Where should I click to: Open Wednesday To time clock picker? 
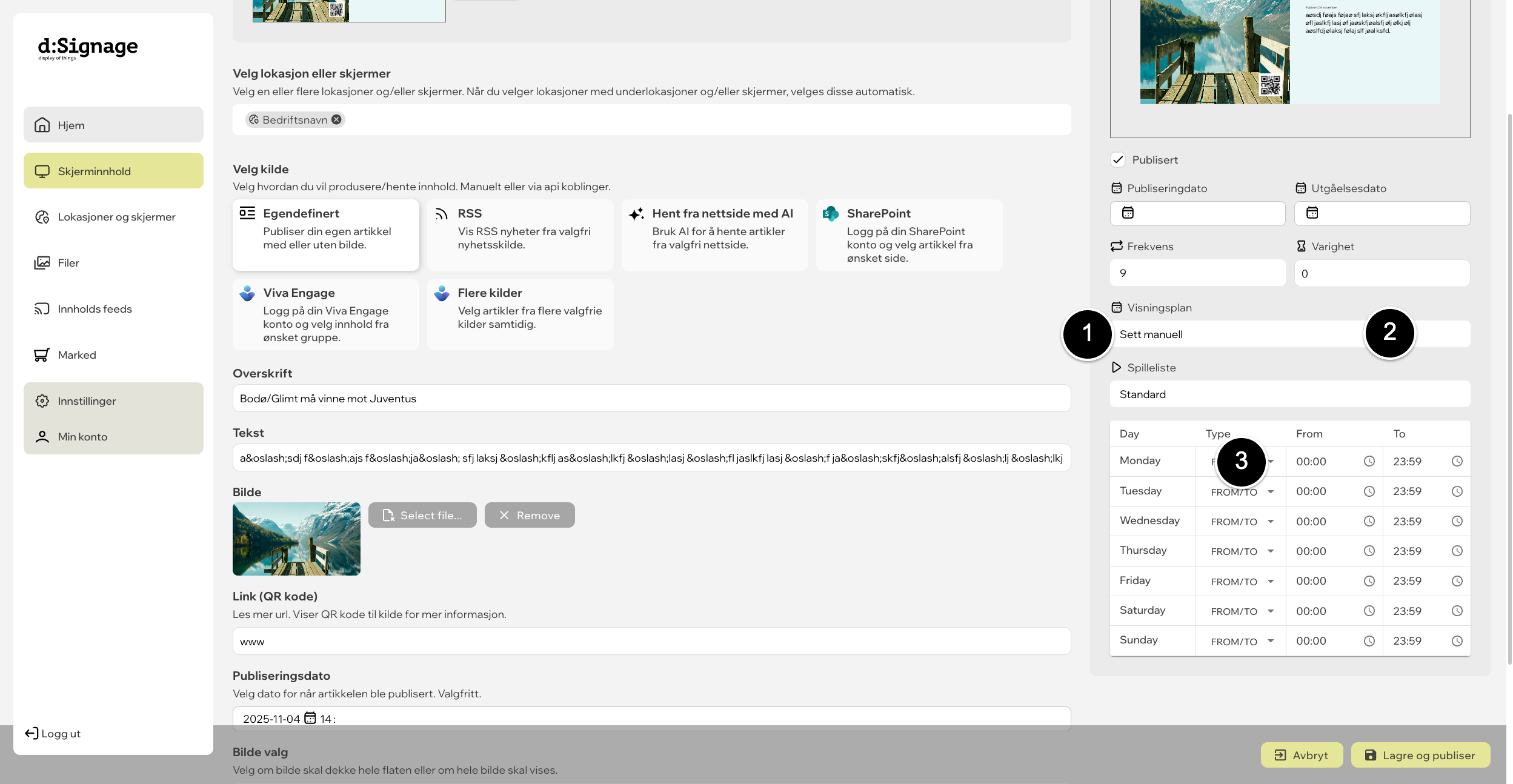(1457, 521)
